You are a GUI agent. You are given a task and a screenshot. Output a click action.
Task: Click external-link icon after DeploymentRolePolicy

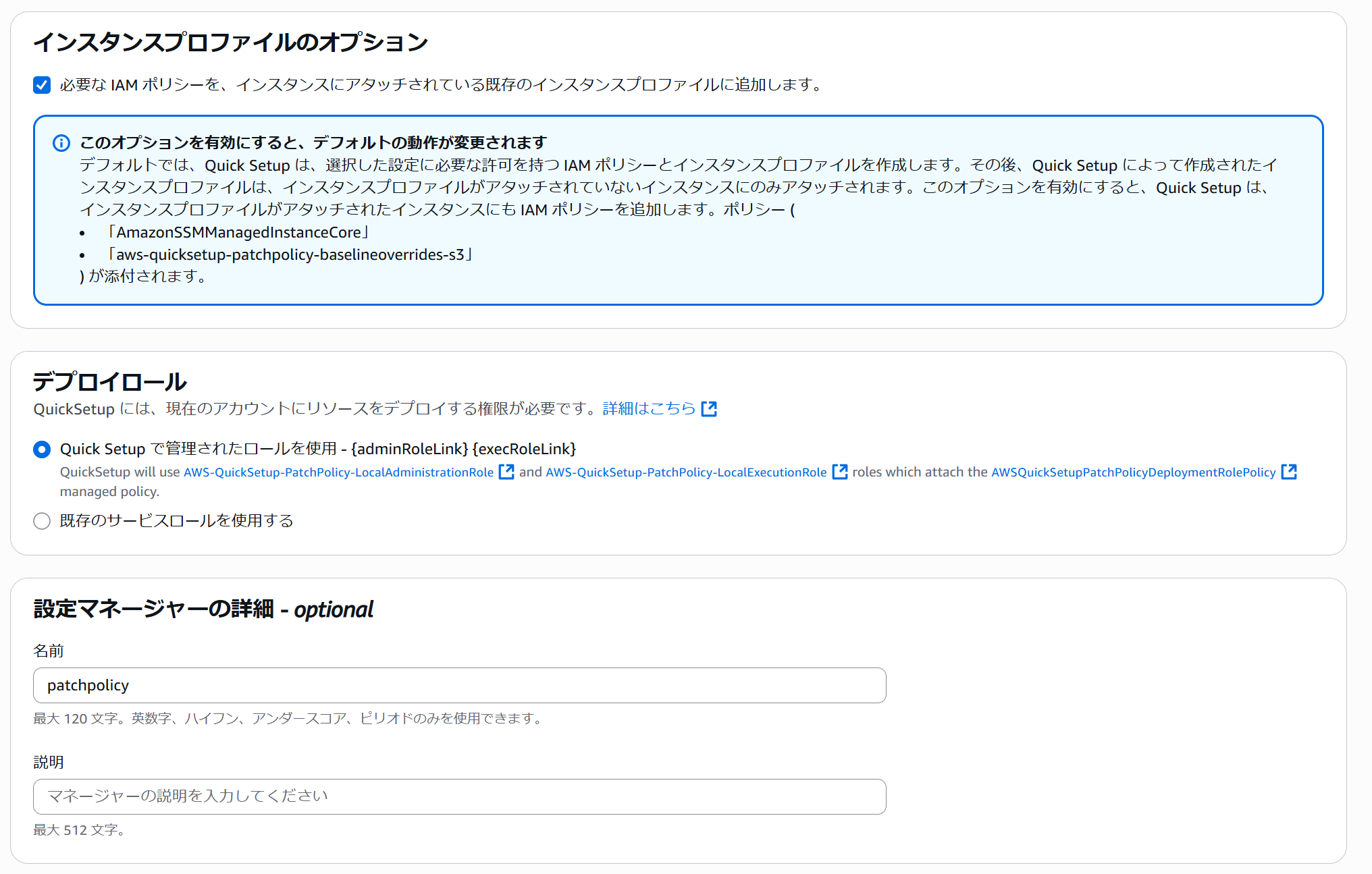[1288, 472]
